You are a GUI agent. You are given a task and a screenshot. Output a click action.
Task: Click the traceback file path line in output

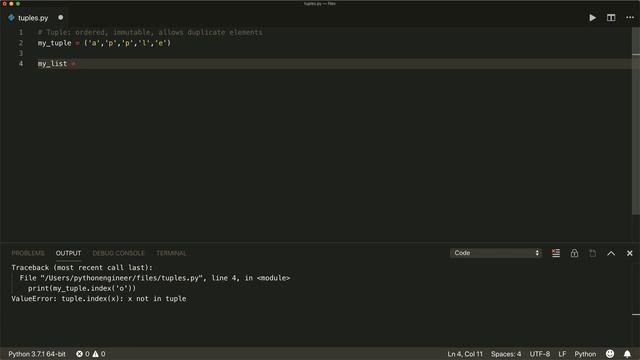155,278
